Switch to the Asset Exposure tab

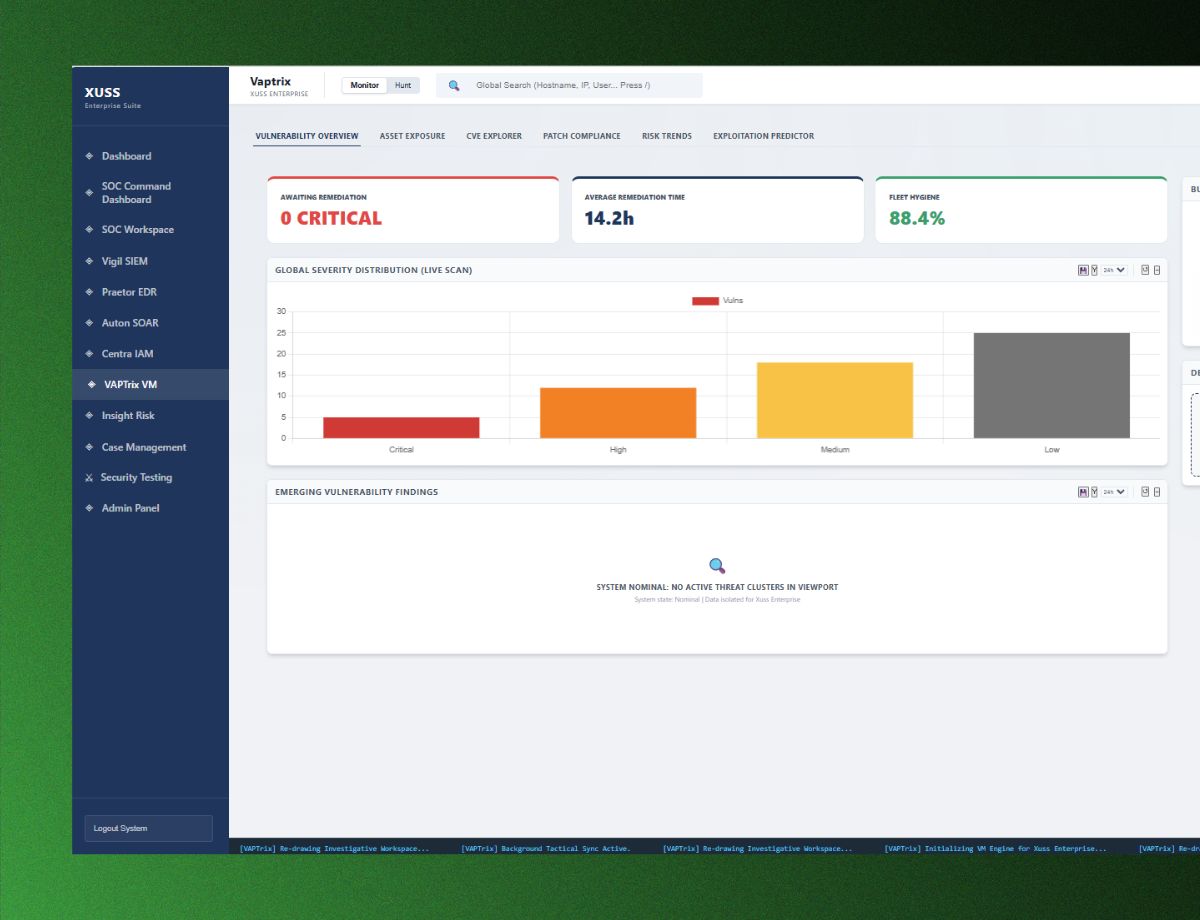coord(411,136)
